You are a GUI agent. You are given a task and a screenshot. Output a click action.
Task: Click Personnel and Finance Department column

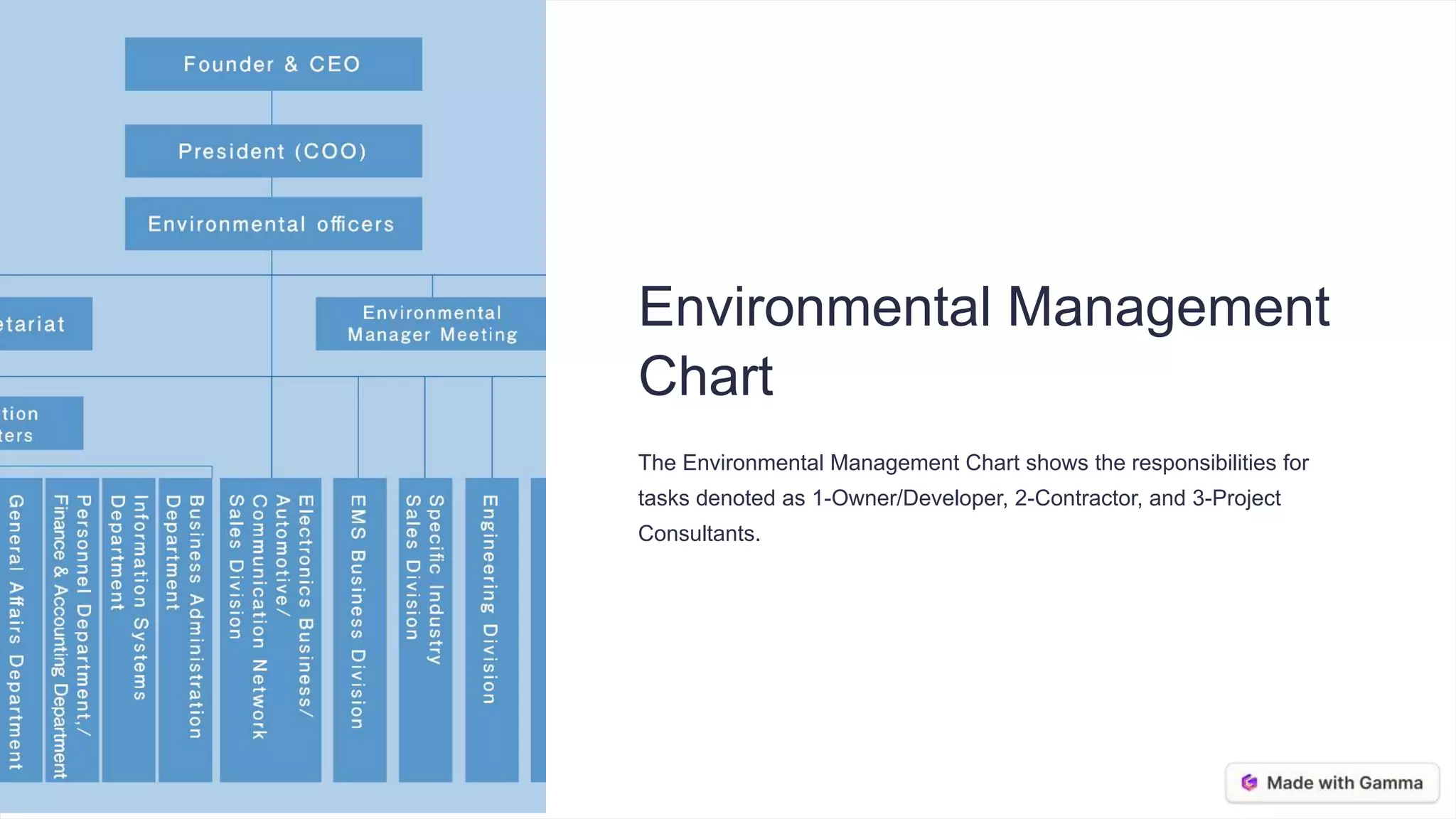pyautogui.click(x=72, y=629)
